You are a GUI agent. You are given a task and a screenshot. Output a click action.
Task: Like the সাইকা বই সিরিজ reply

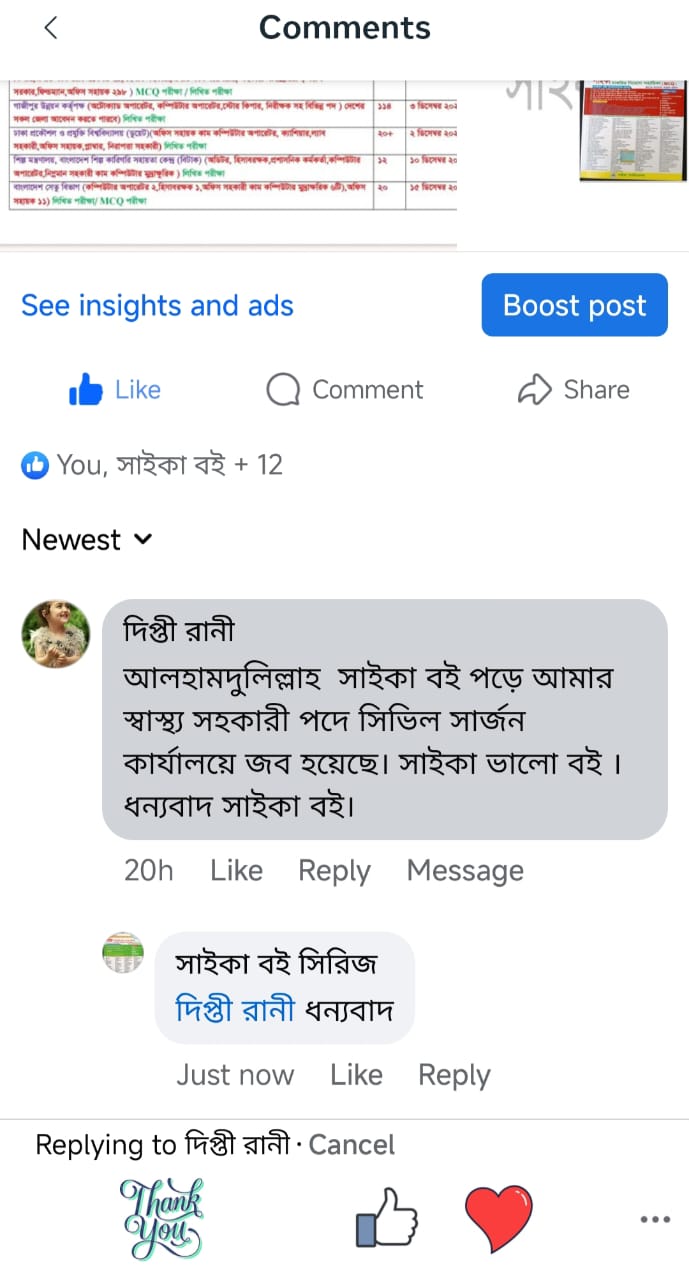point(356,1074)
